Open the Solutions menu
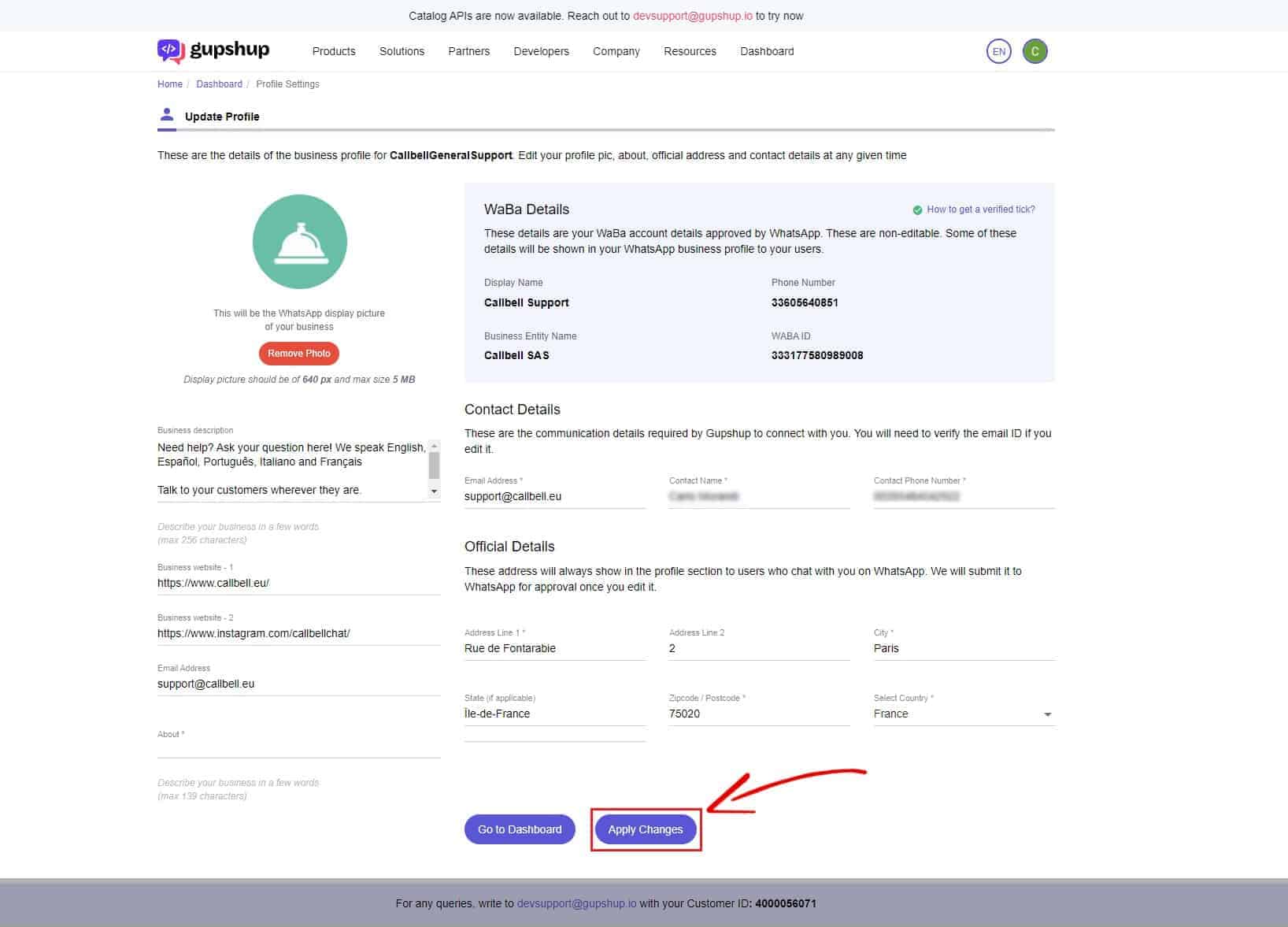The image size is (1288, 927). 402,51
